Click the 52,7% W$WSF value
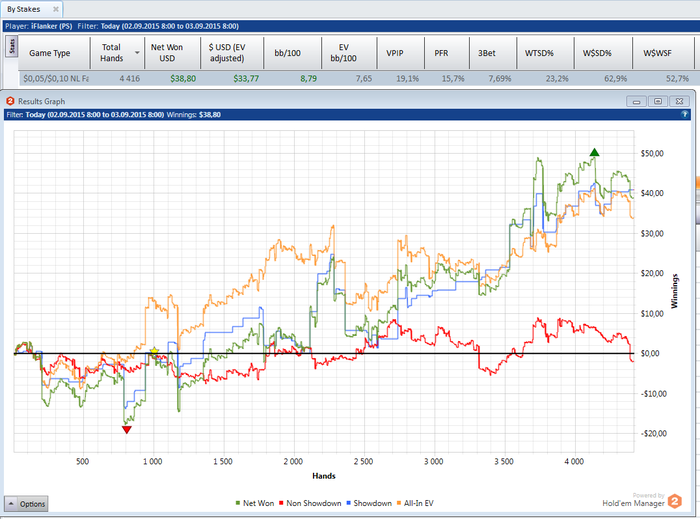 pos(677,79)
